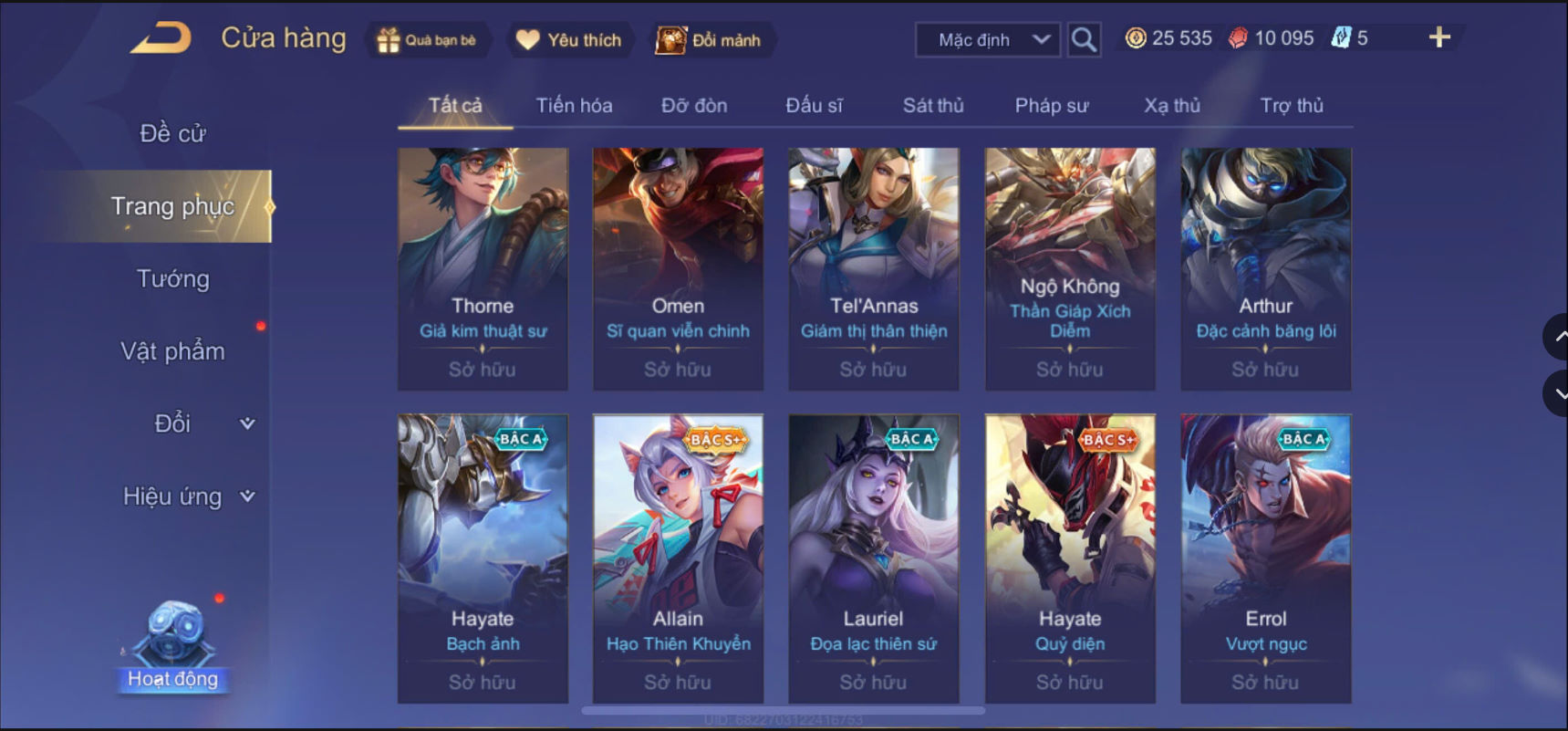The height and width of the screenshot is (731, 1568).
Task: Click the plus icon to add currency
Action: click(x=1439, y=37)
